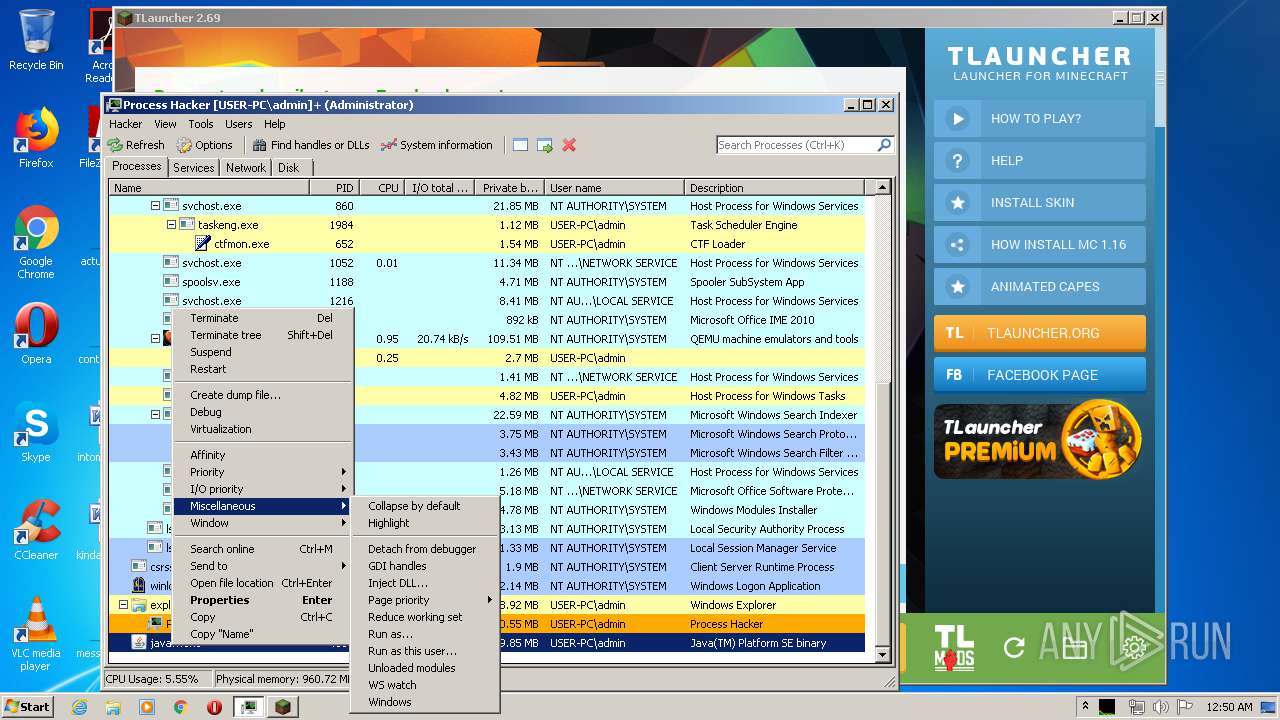
Task: Expand the Page priority submenu
Action: [425, 600]
